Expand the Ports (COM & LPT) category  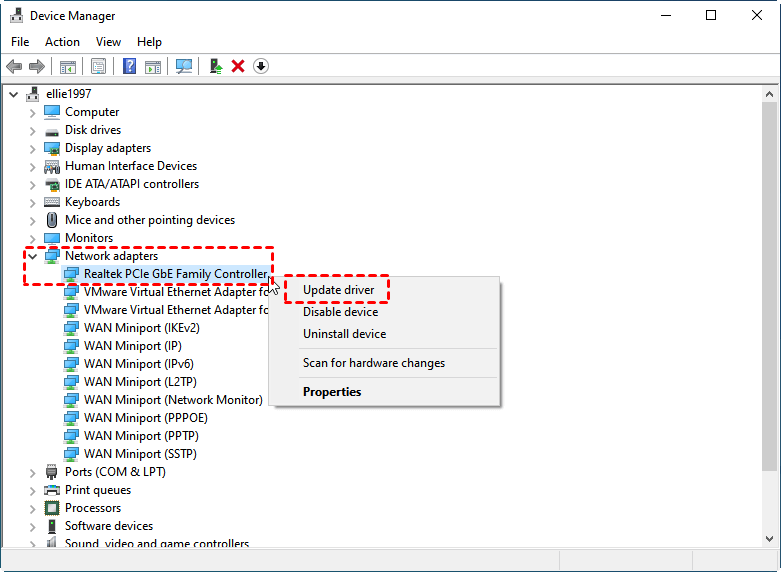[x=33, y=472]
